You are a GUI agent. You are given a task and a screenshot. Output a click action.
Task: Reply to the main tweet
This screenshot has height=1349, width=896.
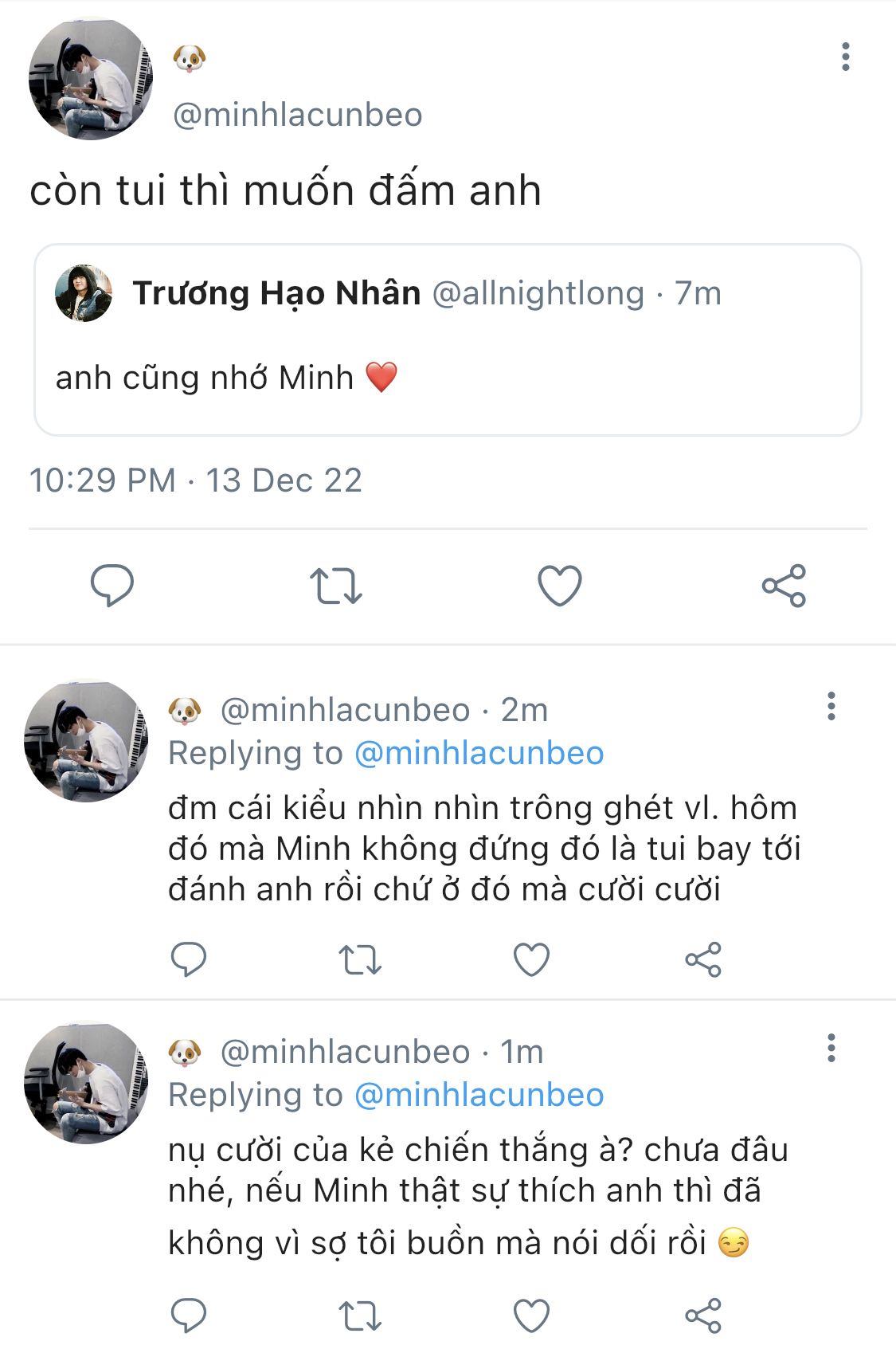112,586
